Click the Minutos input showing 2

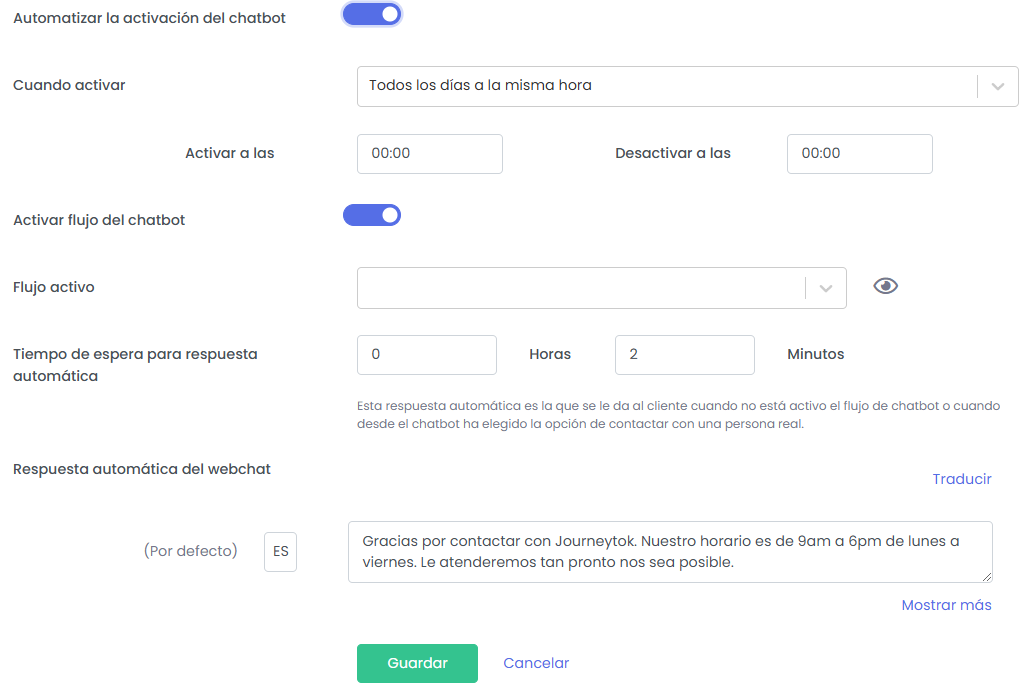pyautogui.click(x=684, y=355)
